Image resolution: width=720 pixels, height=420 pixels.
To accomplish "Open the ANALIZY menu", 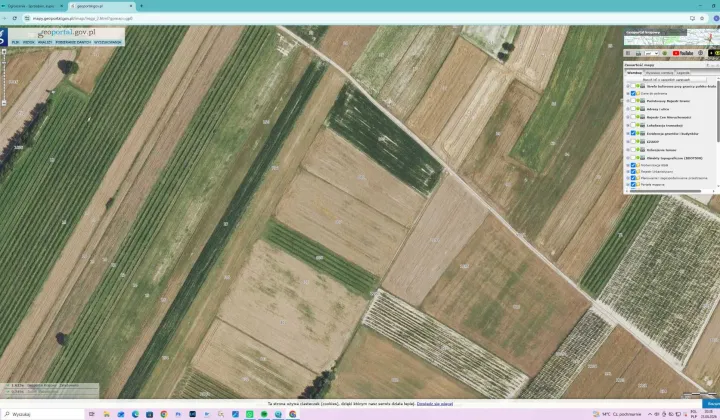I will [45, 42].
